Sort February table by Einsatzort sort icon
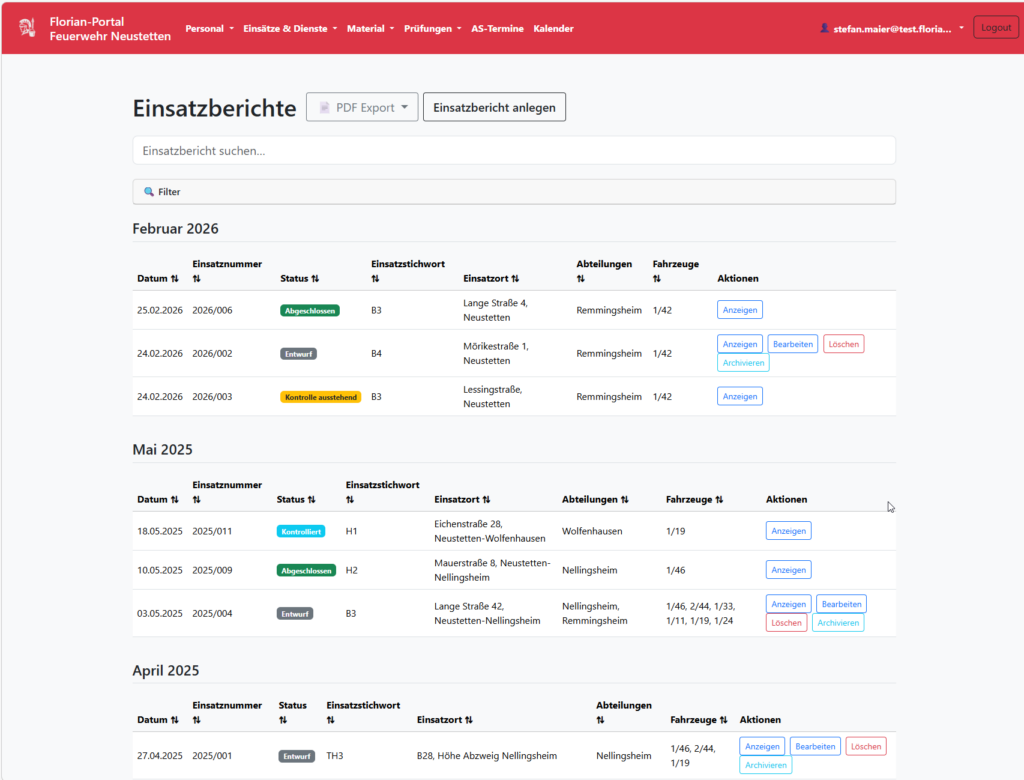The width and height of the screenshot is (1024, 780). click(515, 278)
